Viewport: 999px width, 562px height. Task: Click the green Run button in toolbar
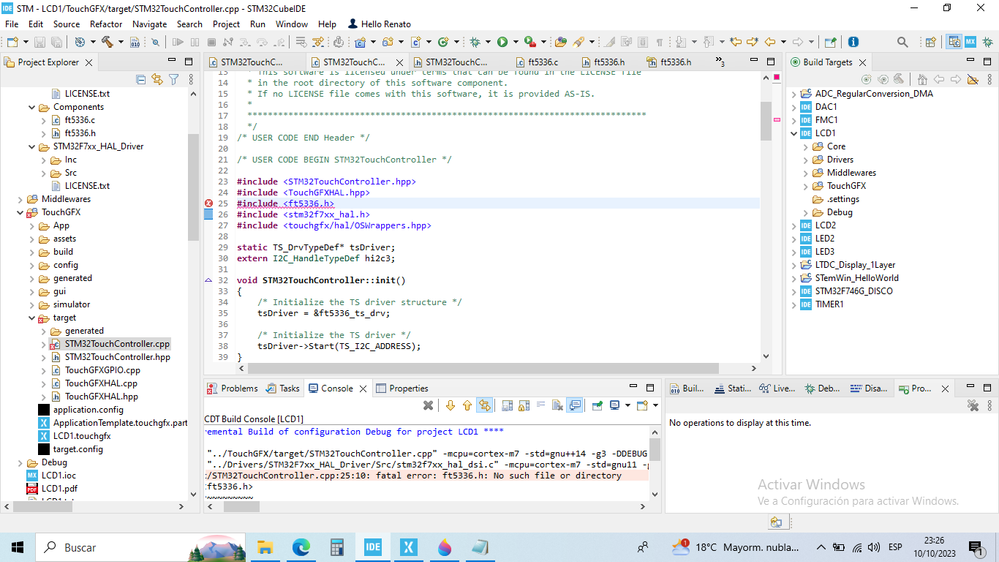click(502, 42)
